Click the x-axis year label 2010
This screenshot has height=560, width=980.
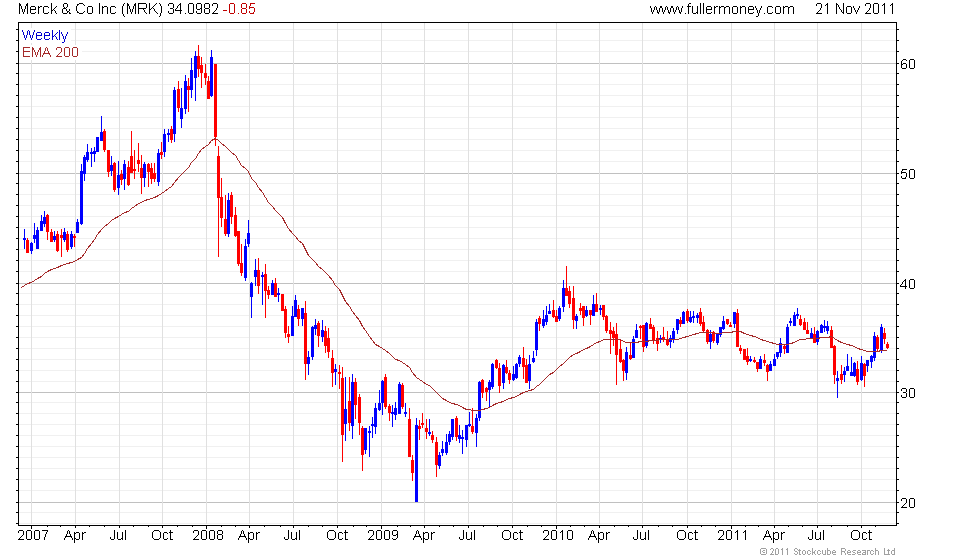point(558,536)
